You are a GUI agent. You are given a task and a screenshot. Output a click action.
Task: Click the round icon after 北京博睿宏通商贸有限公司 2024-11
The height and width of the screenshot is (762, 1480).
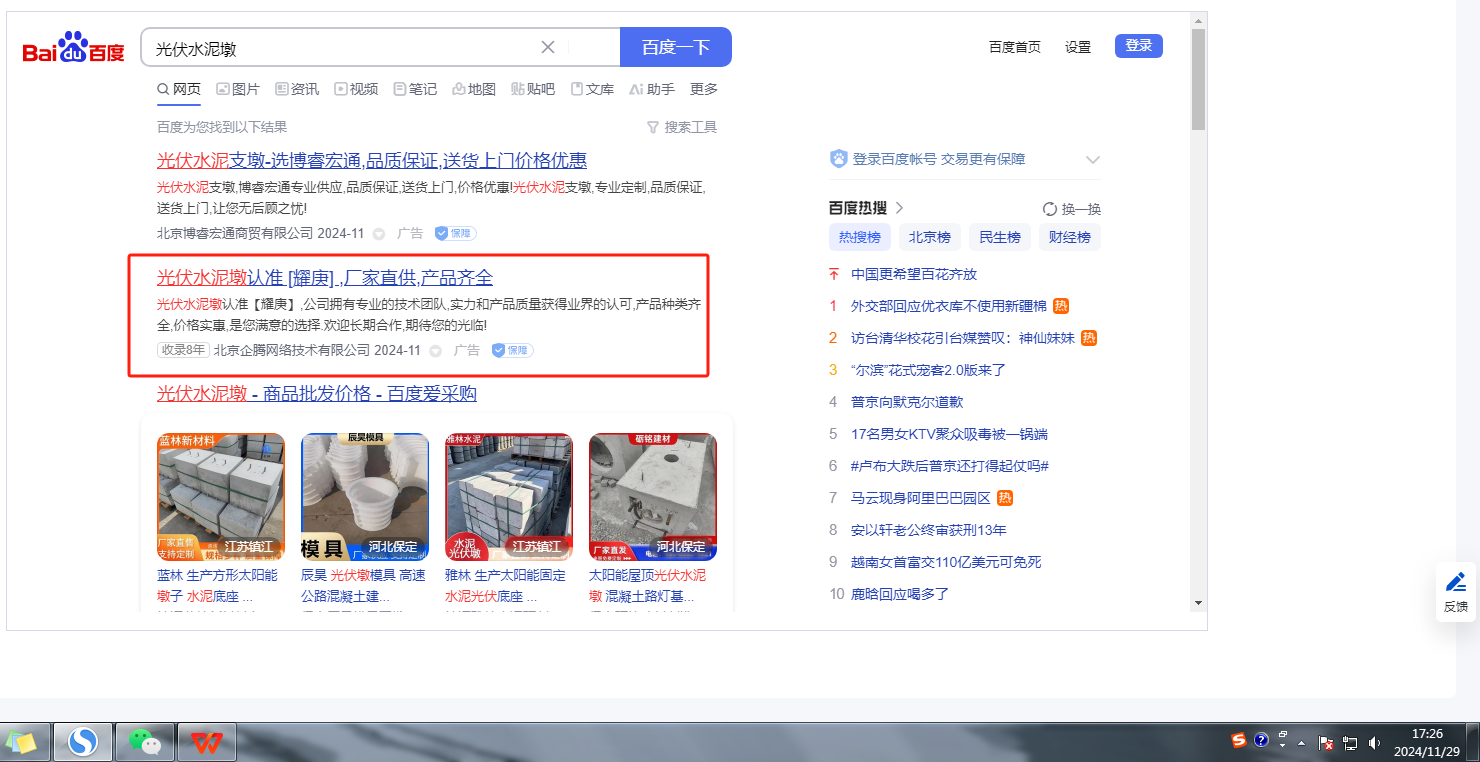(x=379, y=234)
